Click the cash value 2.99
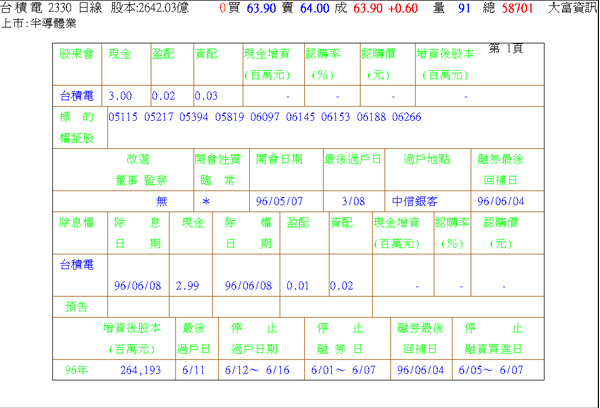Viewport: 600px width, 408px height. 188,286
